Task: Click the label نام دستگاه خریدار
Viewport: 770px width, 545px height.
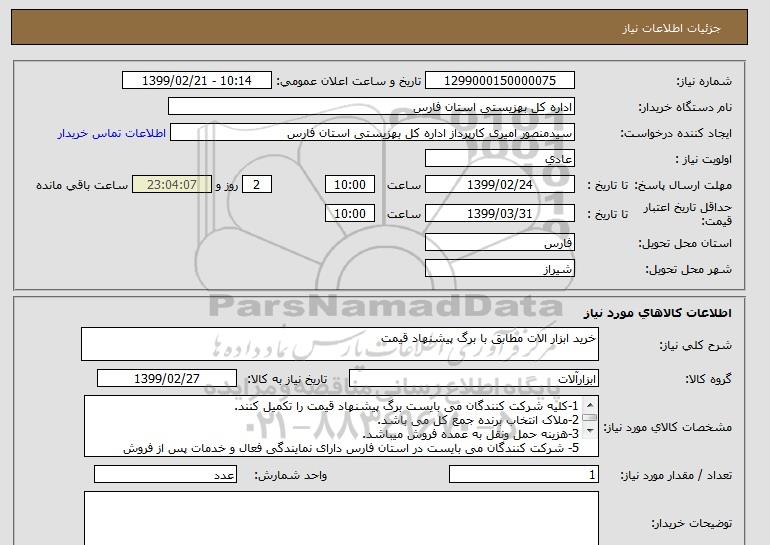Action: (x=685, y=107)
